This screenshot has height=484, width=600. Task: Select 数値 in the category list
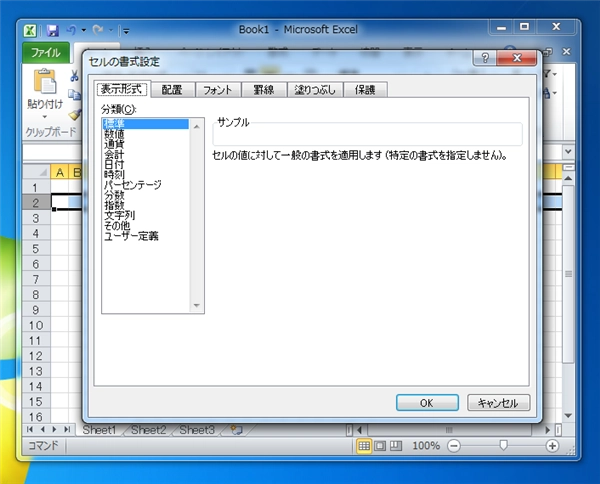click(145, 134)
